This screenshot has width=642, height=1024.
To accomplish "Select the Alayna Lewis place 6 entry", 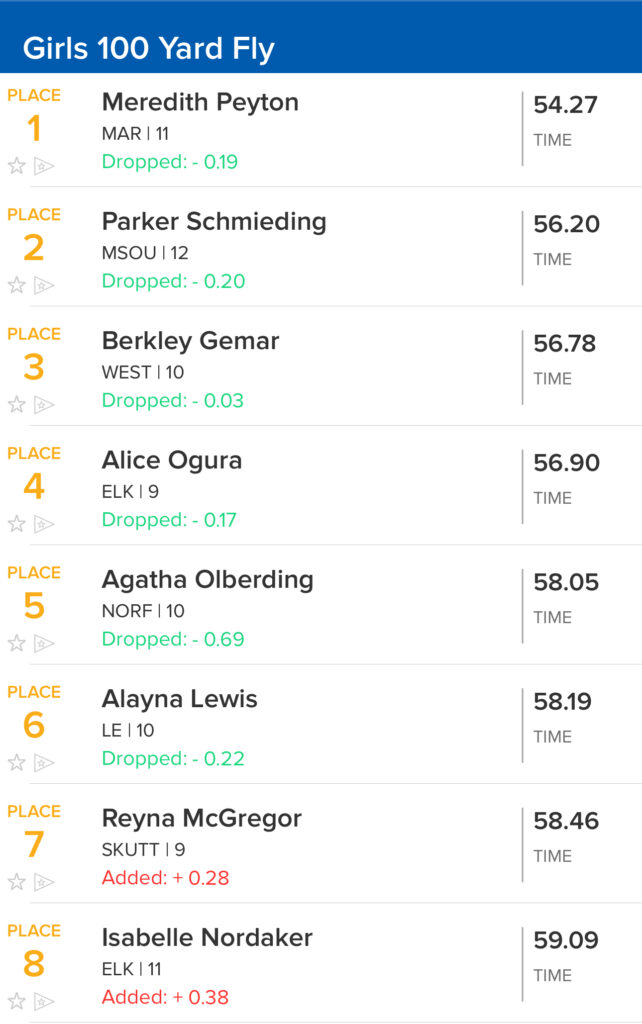I will tap(321, 725).
